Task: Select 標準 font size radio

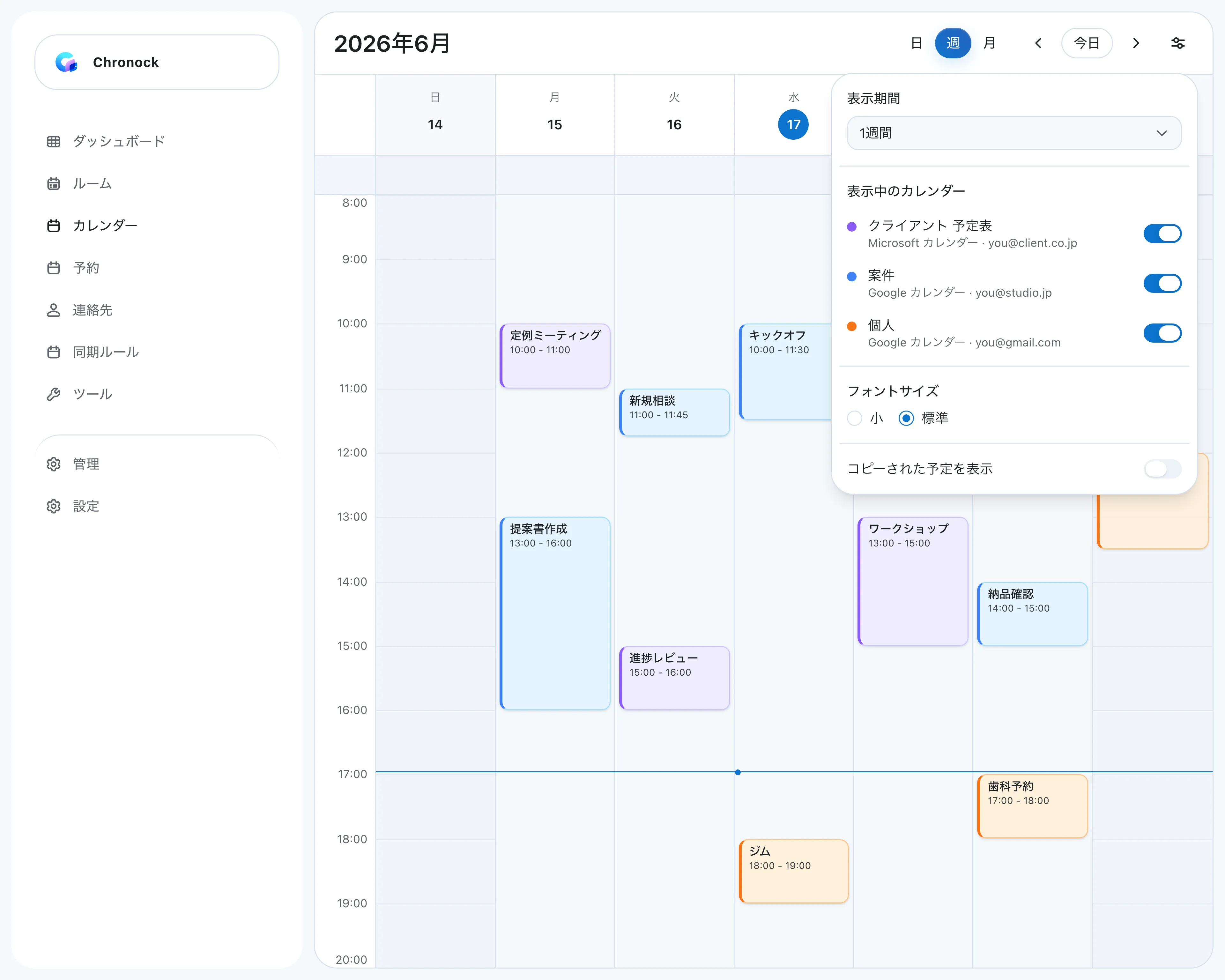Action: point(906,419)
